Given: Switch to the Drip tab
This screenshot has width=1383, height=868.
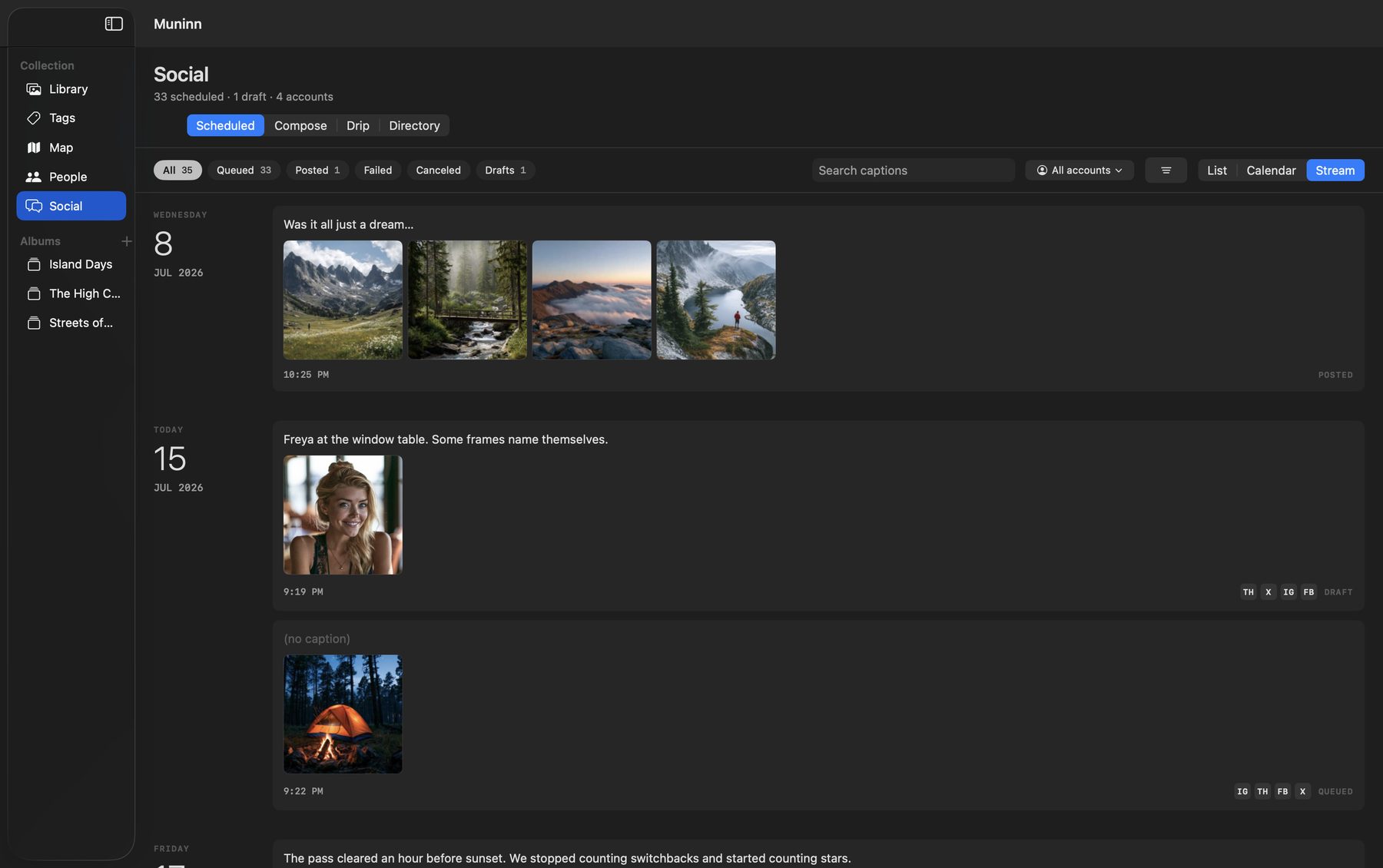Looking at the screenshot, I should tap(358, 125).
